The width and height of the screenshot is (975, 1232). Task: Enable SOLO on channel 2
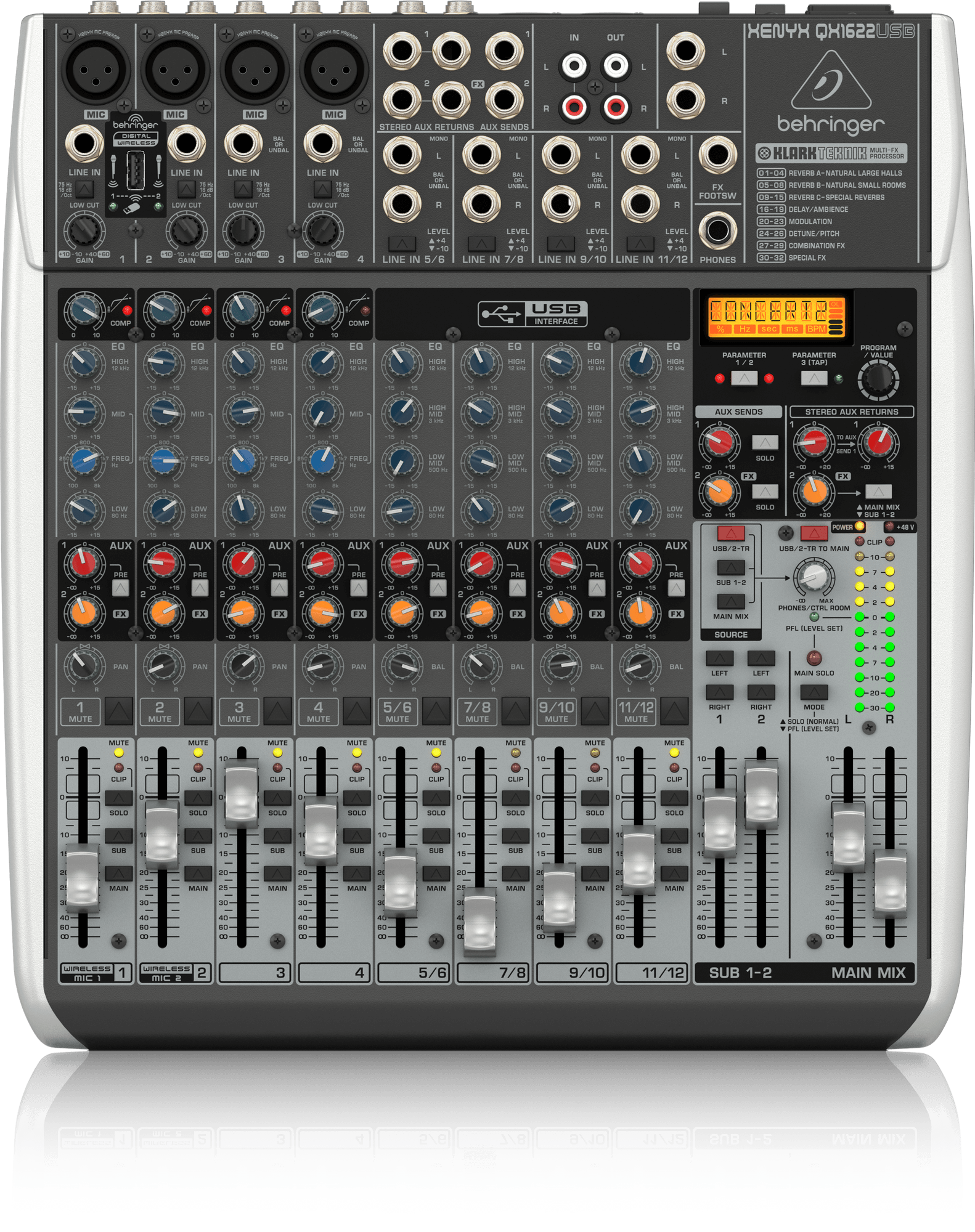coord(198,798)
